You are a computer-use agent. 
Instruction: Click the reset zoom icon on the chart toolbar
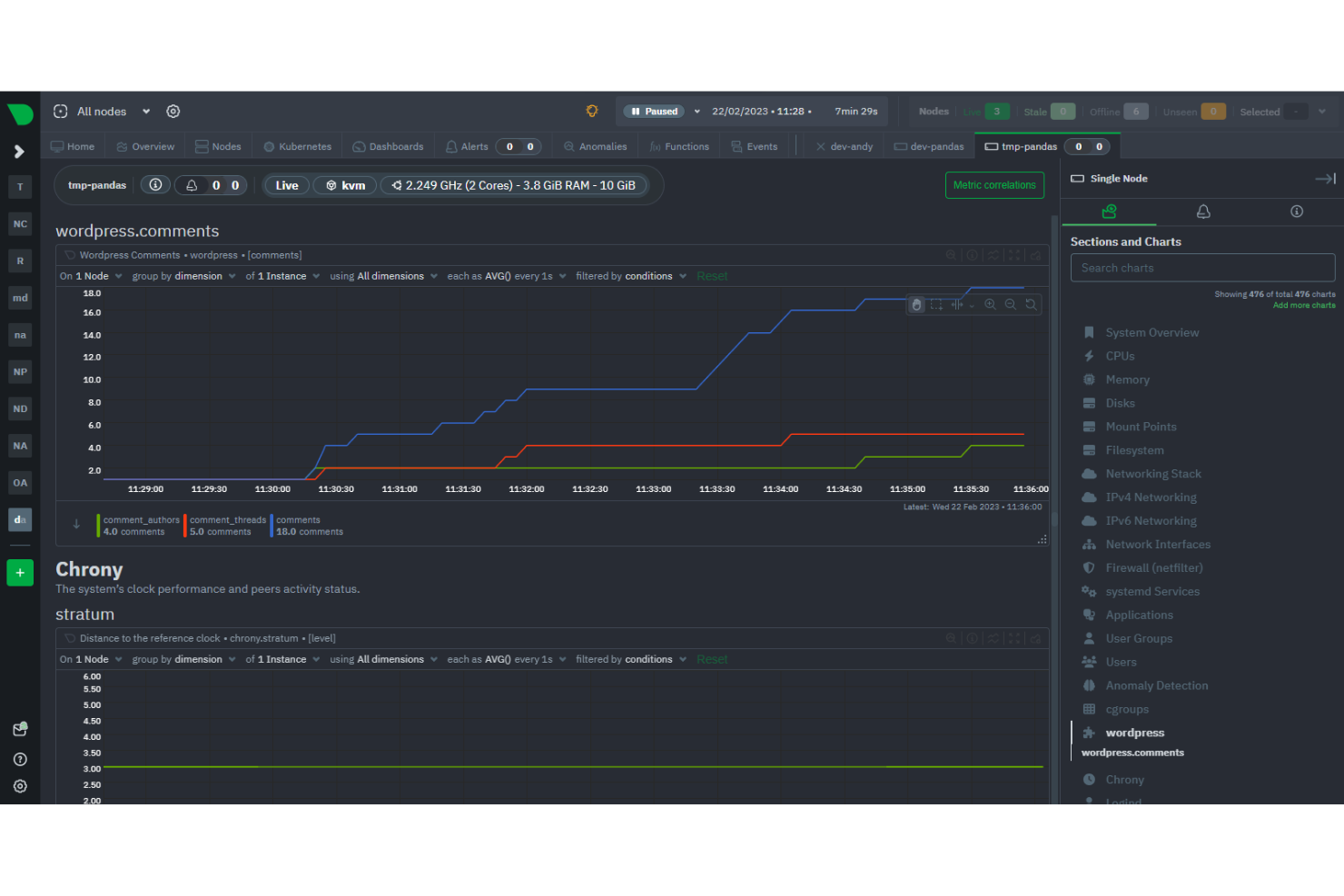(x=1031, y=304)
